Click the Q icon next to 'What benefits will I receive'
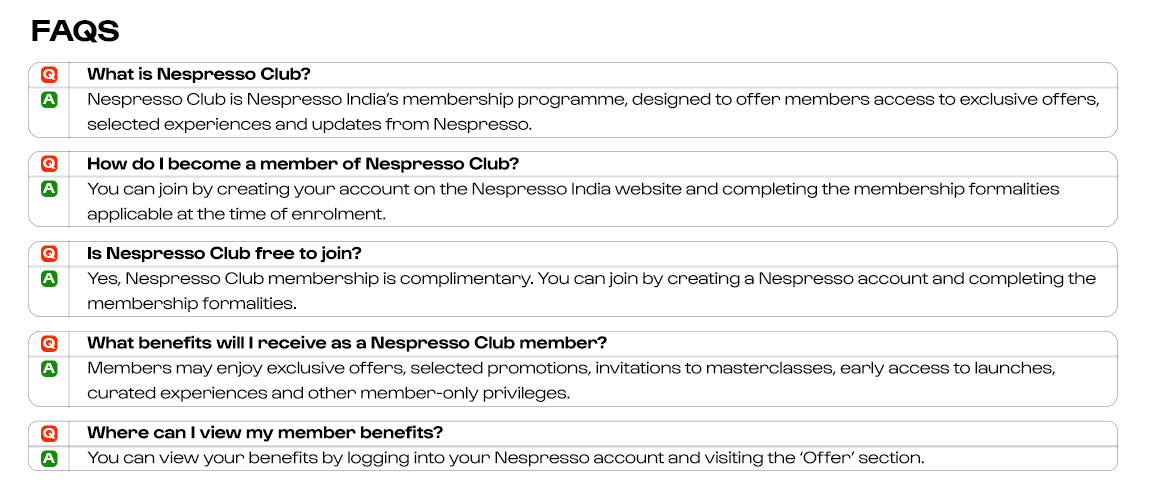Viewport: 1160px width, 490px height. (x=49, y=344)
